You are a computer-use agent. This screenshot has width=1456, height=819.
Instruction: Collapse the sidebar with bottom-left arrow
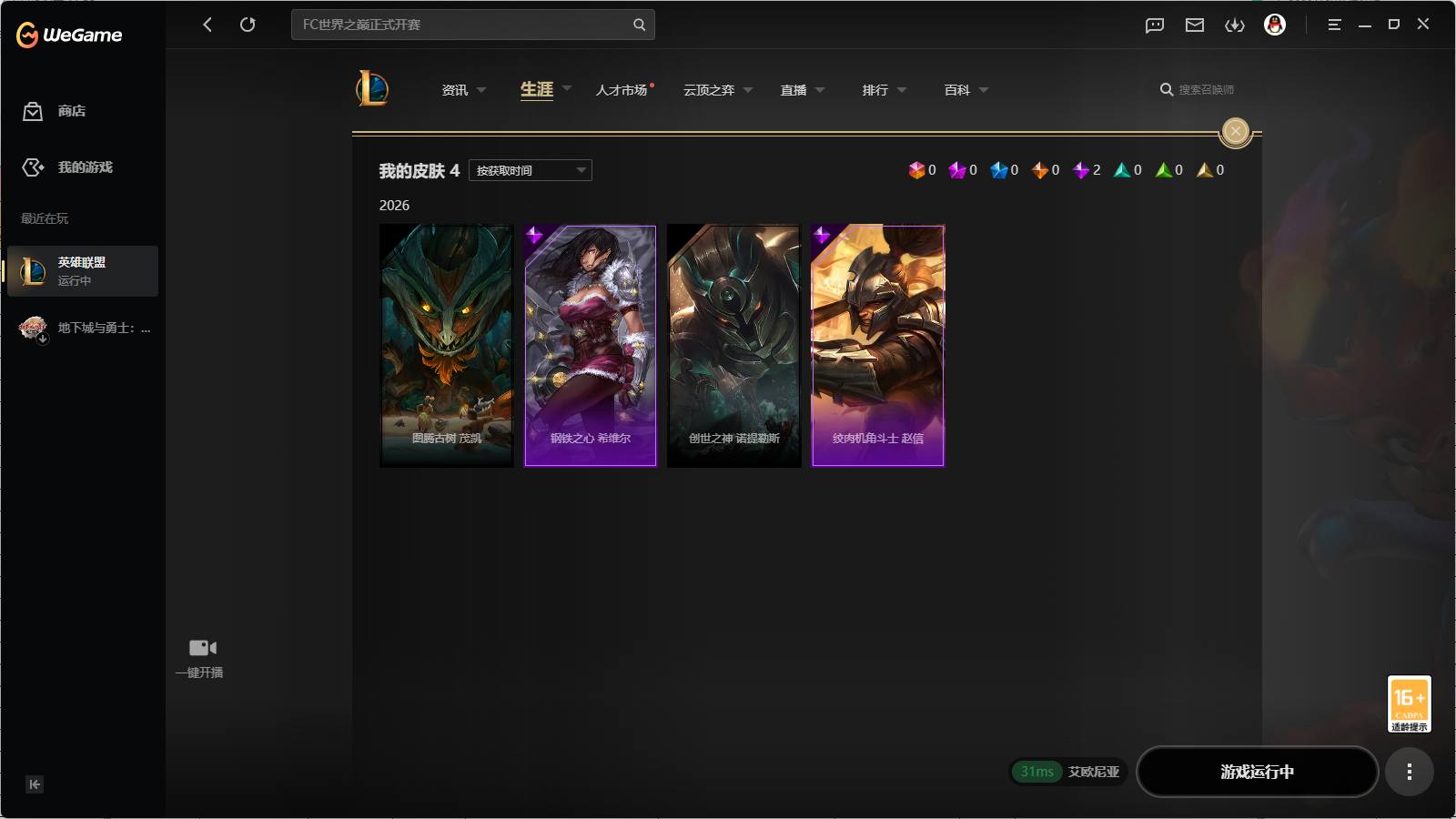coord(35,784)
